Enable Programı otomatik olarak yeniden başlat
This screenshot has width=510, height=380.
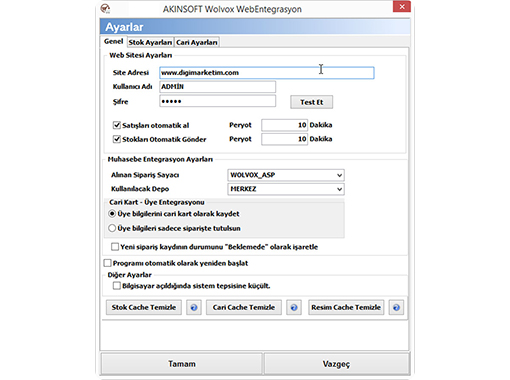tap(107, 263)
